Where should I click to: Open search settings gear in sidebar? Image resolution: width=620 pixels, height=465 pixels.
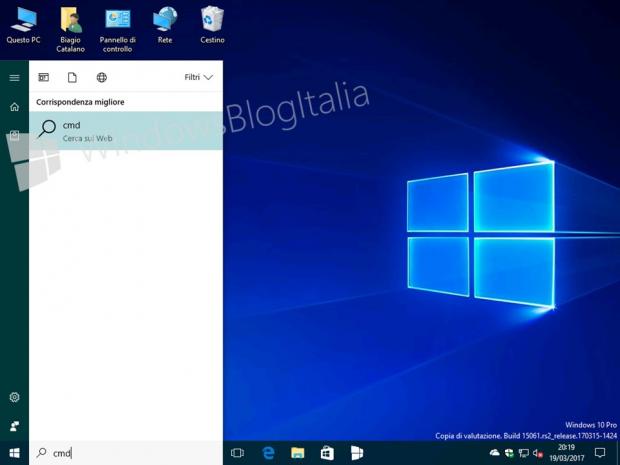(14, 397)
